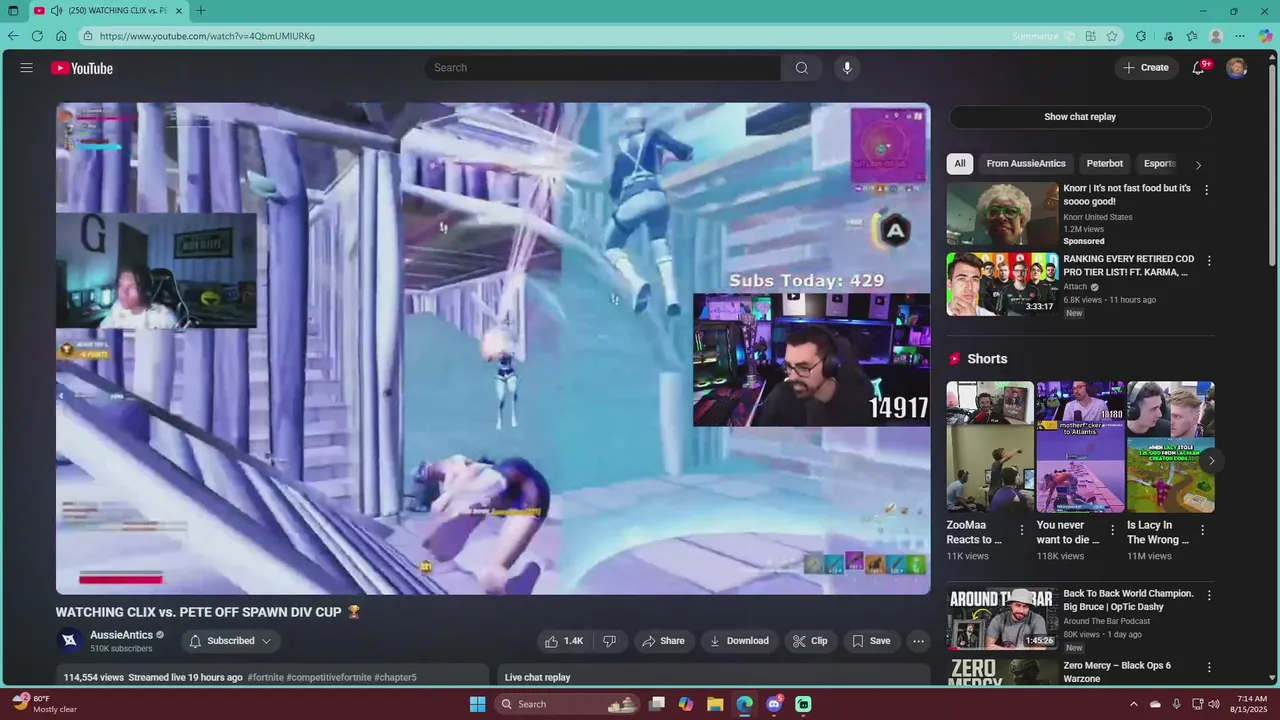Open the browser profile icon
1280x720 pixels.
point(1216,36)
